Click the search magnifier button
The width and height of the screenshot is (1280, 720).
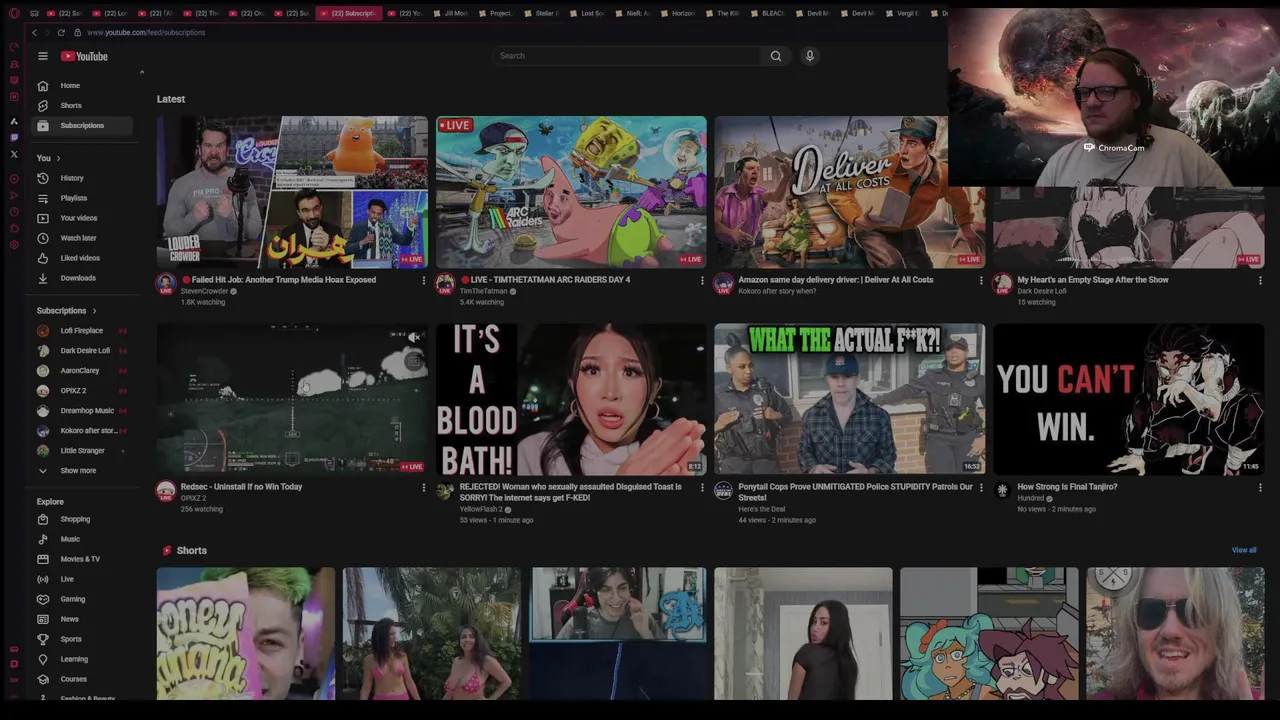point(775,56)
